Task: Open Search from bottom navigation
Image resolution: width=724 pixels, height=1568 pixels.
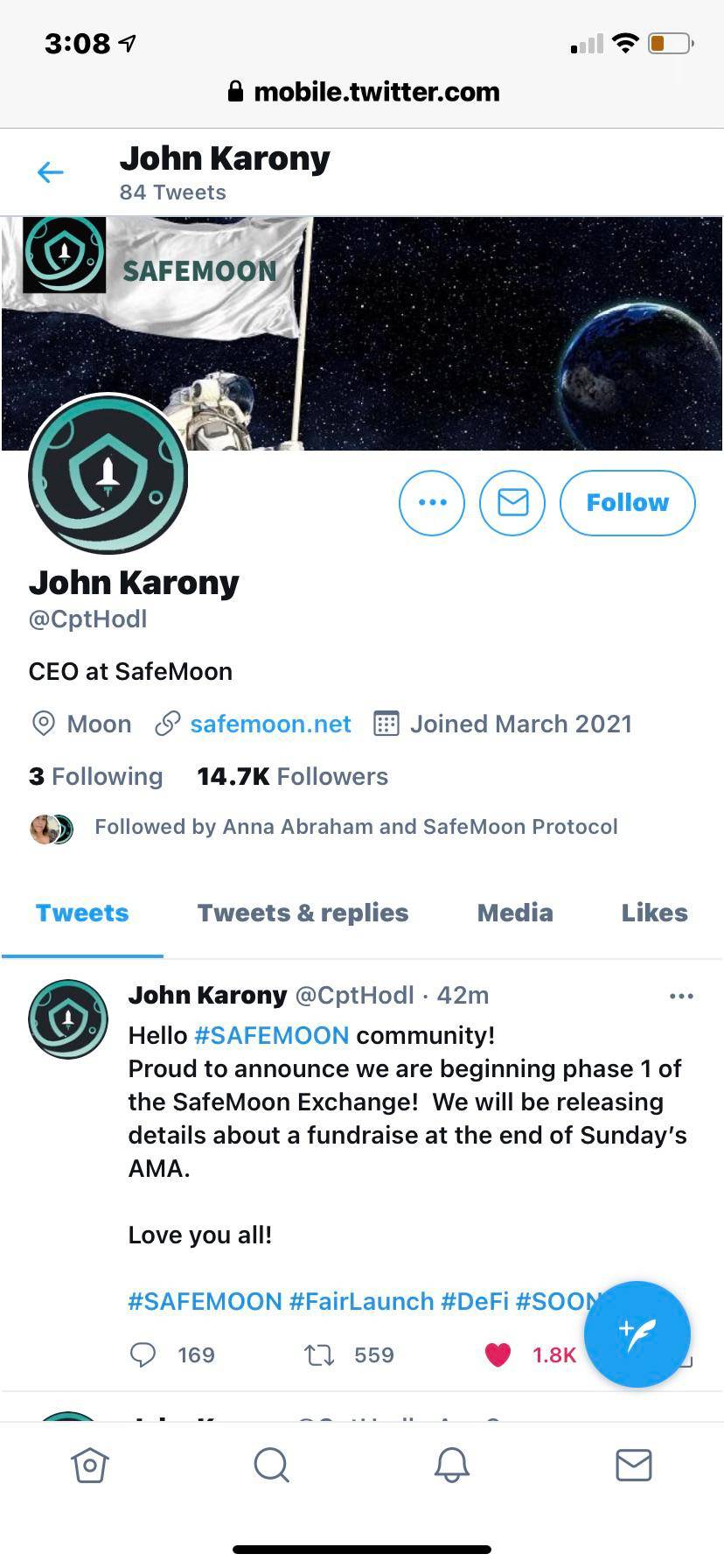Action: (x=271, y=1465)
